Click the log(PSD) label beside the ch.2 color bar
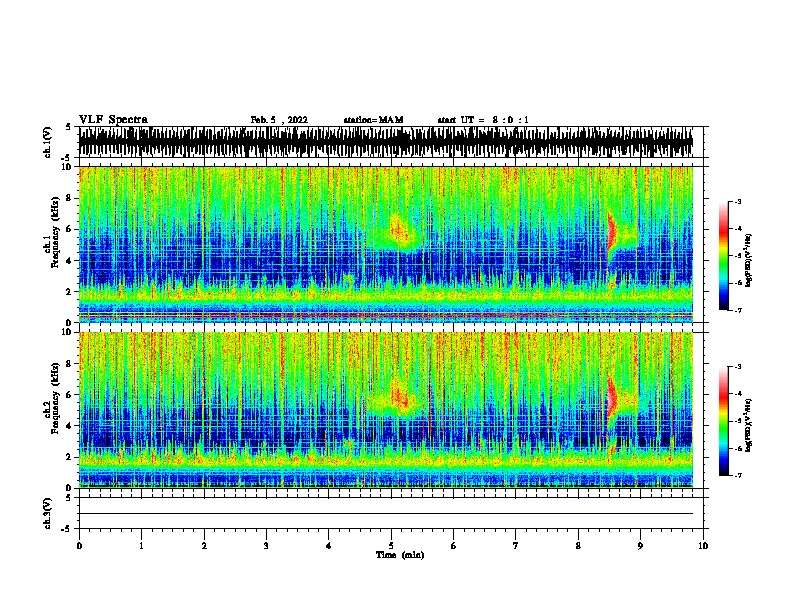The image size is (792, 612). [x=748, y=425]
